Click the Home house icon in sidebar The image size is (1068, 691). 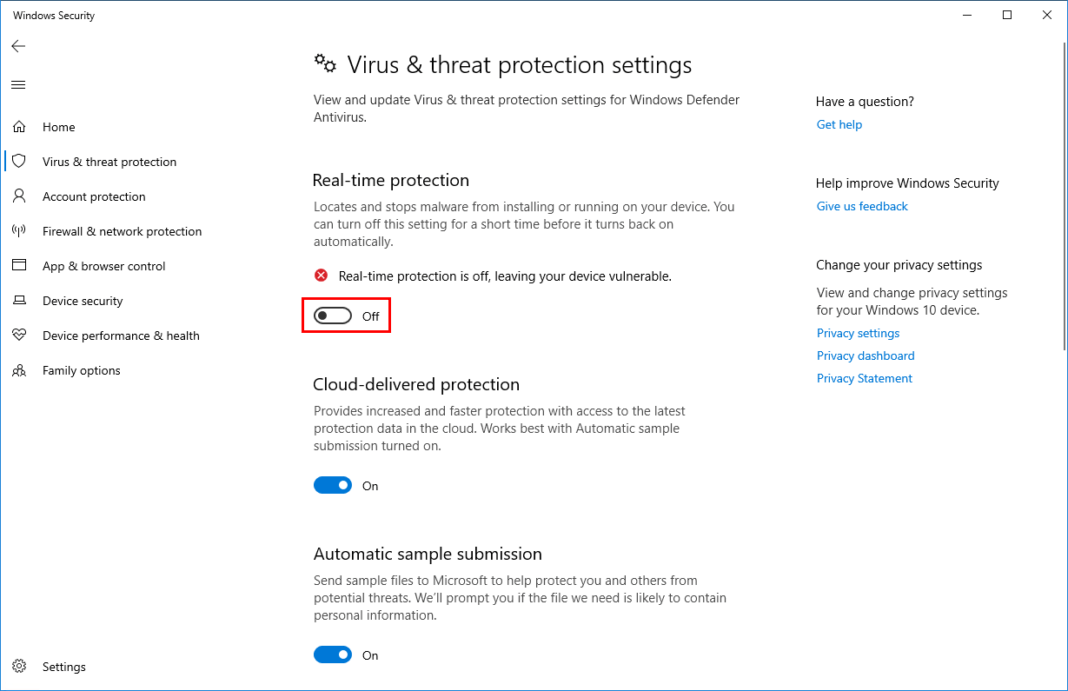coord(20,127)
